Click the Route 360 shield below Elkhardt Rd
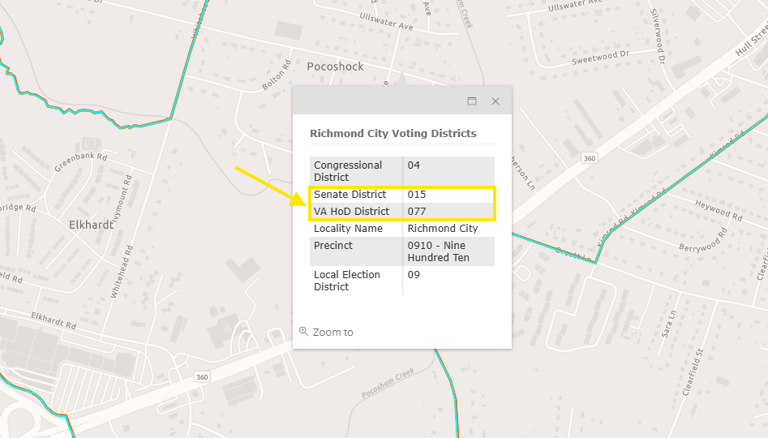768x438 pixels. pyautogui.click(x=203, y=377)
